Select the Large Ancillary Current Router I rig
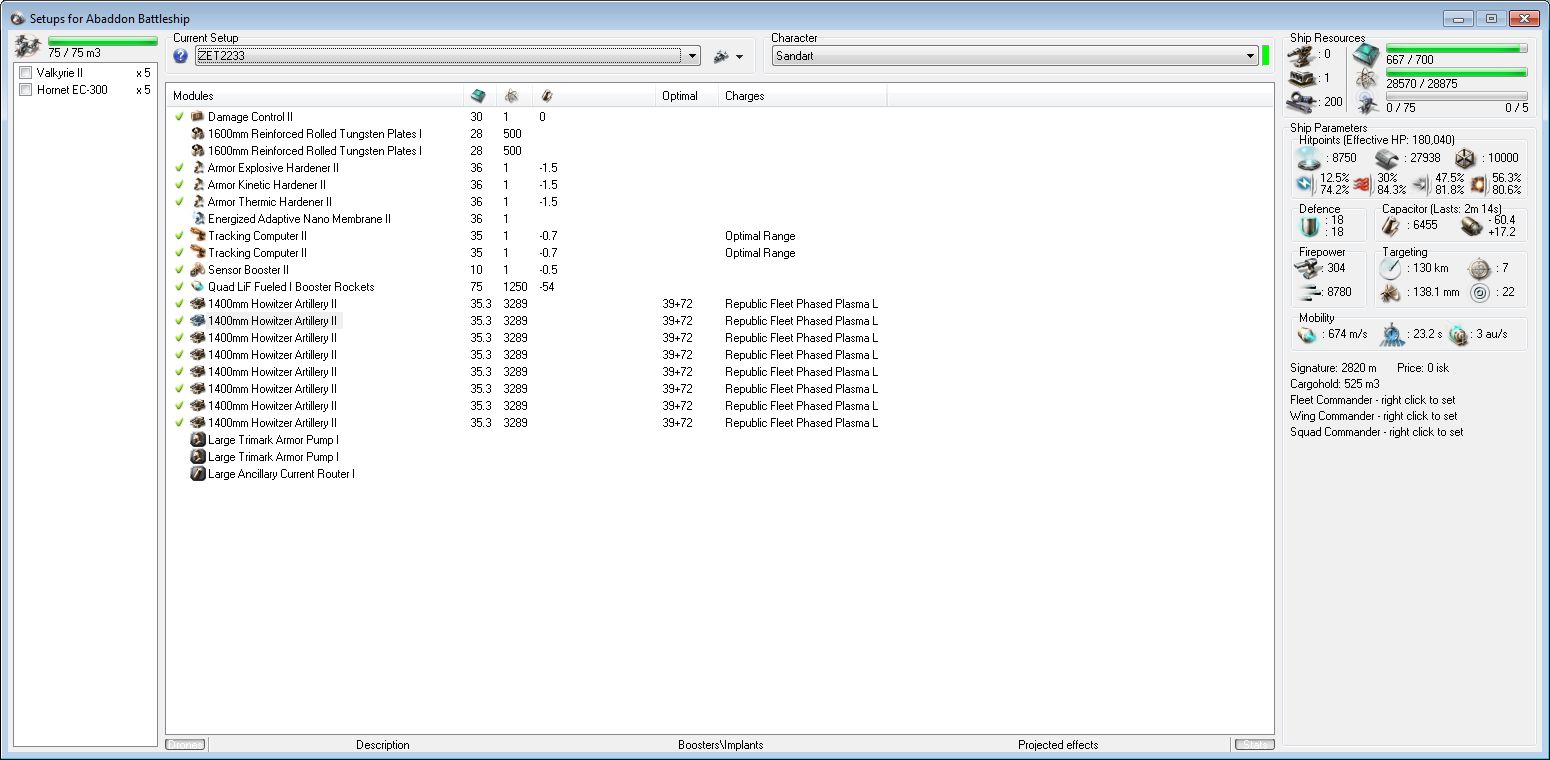Screen dimensions: 1550x760 coord(281,474)
